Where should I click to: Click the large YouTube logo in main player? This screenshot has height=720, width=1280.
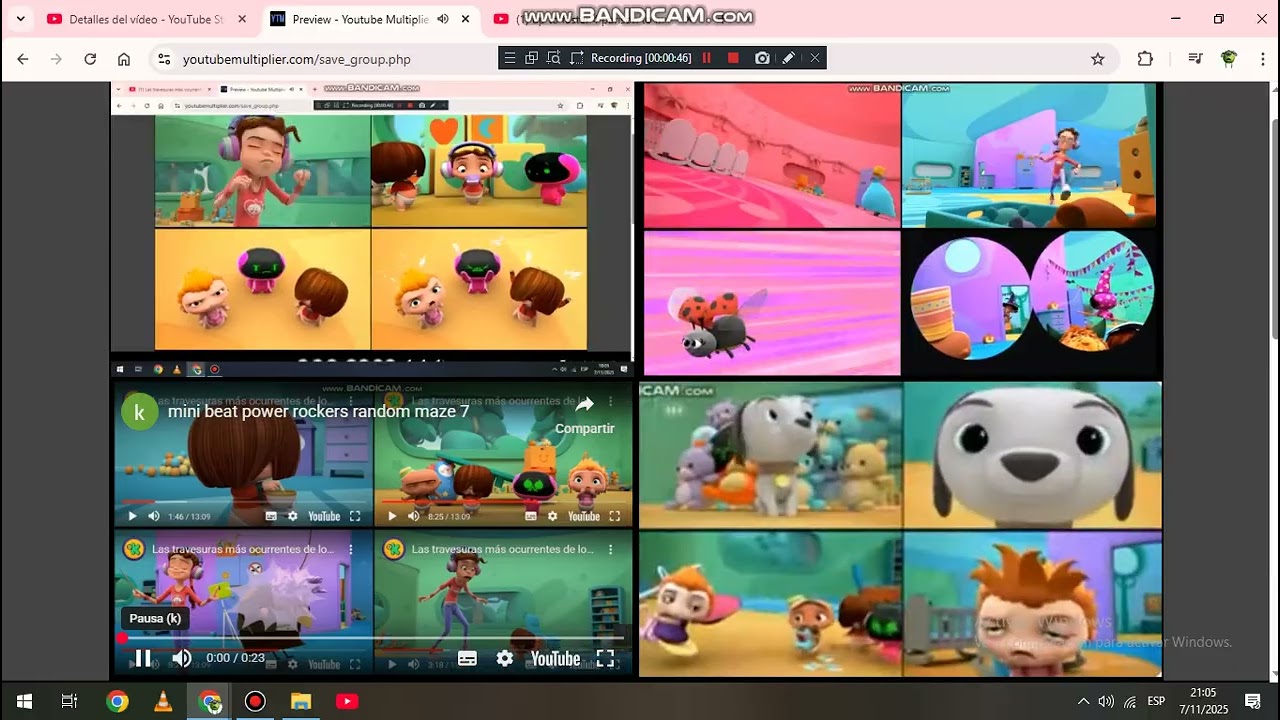click(555, 658)
